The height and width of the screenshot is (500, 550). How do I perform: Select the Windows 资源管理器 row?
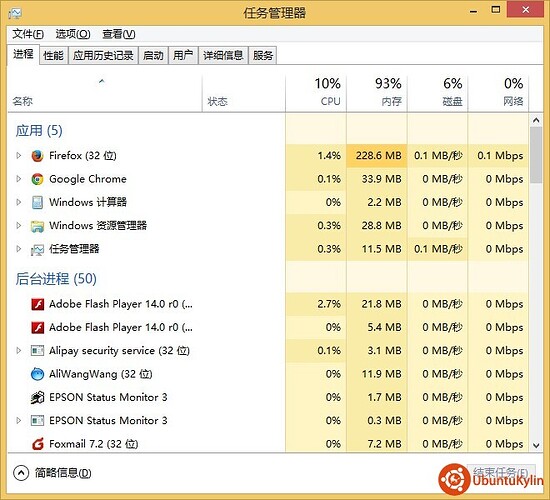pos(268,226)
